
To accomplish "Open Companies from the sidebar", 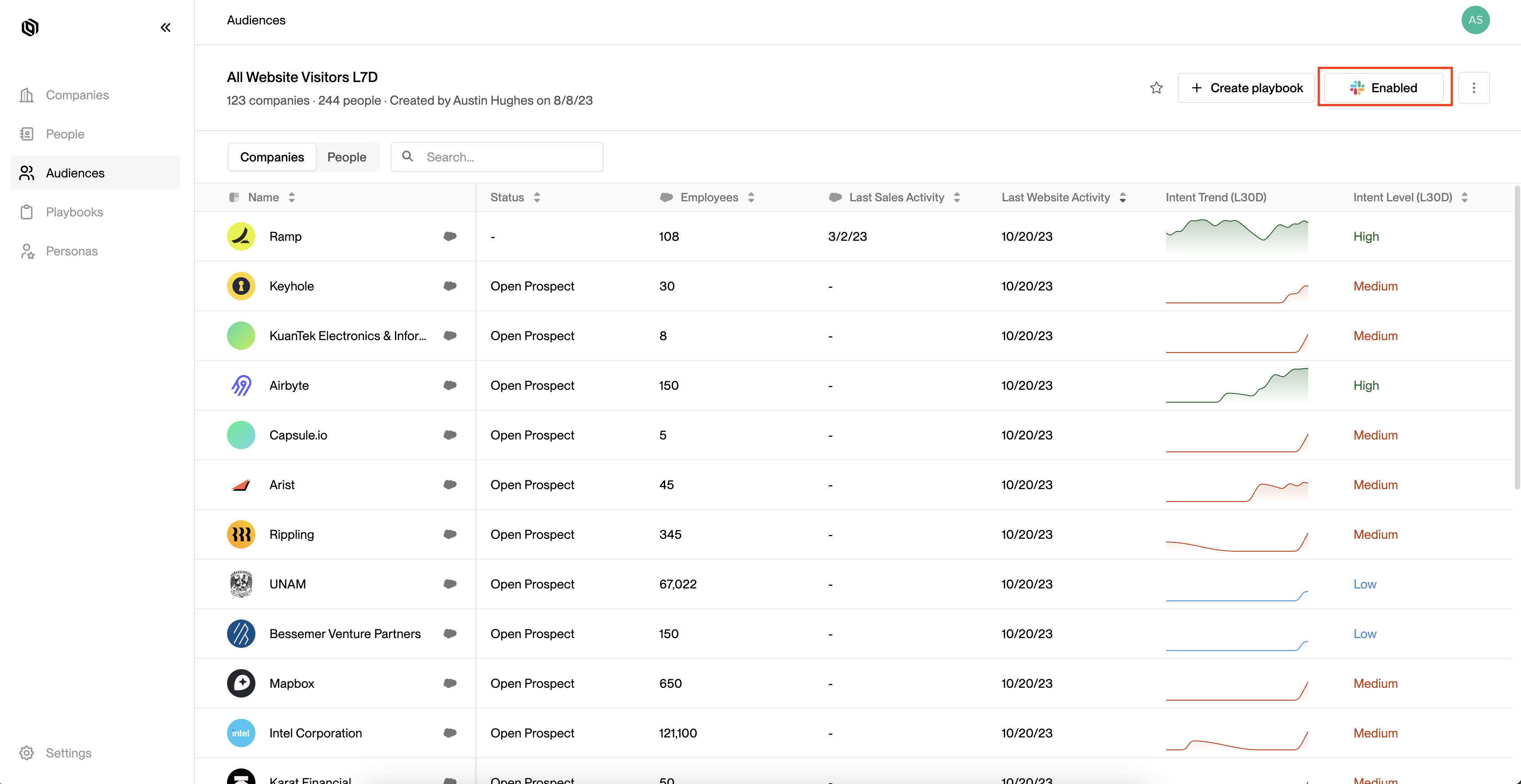I will (77, 95).
